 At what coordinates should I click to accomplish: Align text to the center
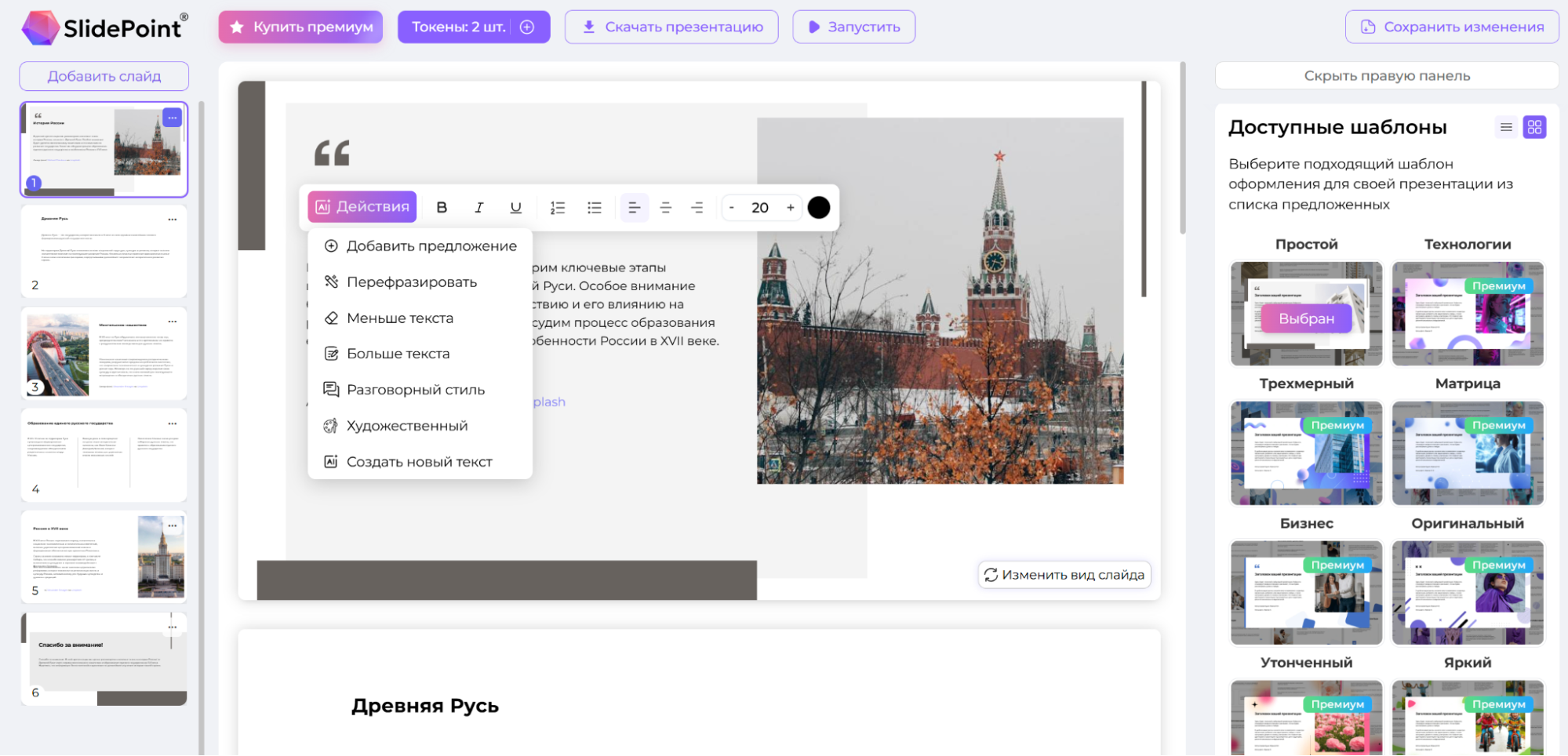666,207
